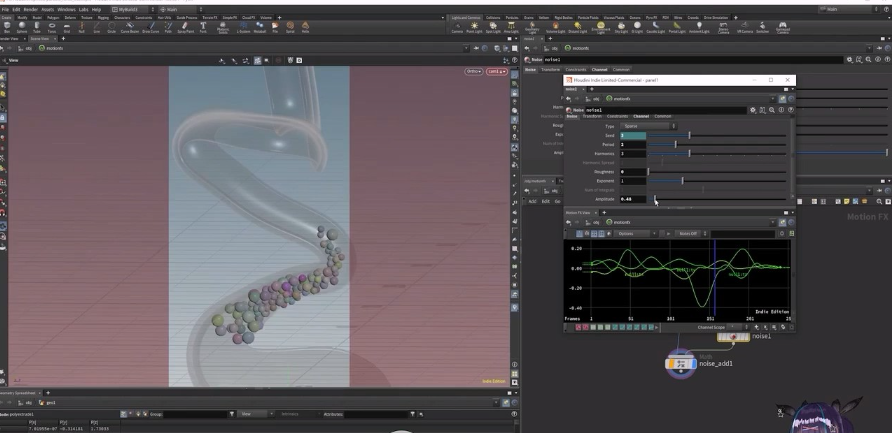Viewport: 894px width, 433px height.
Task: Open the Type Sparse dropdown
Action: click(x=648, y=126)
